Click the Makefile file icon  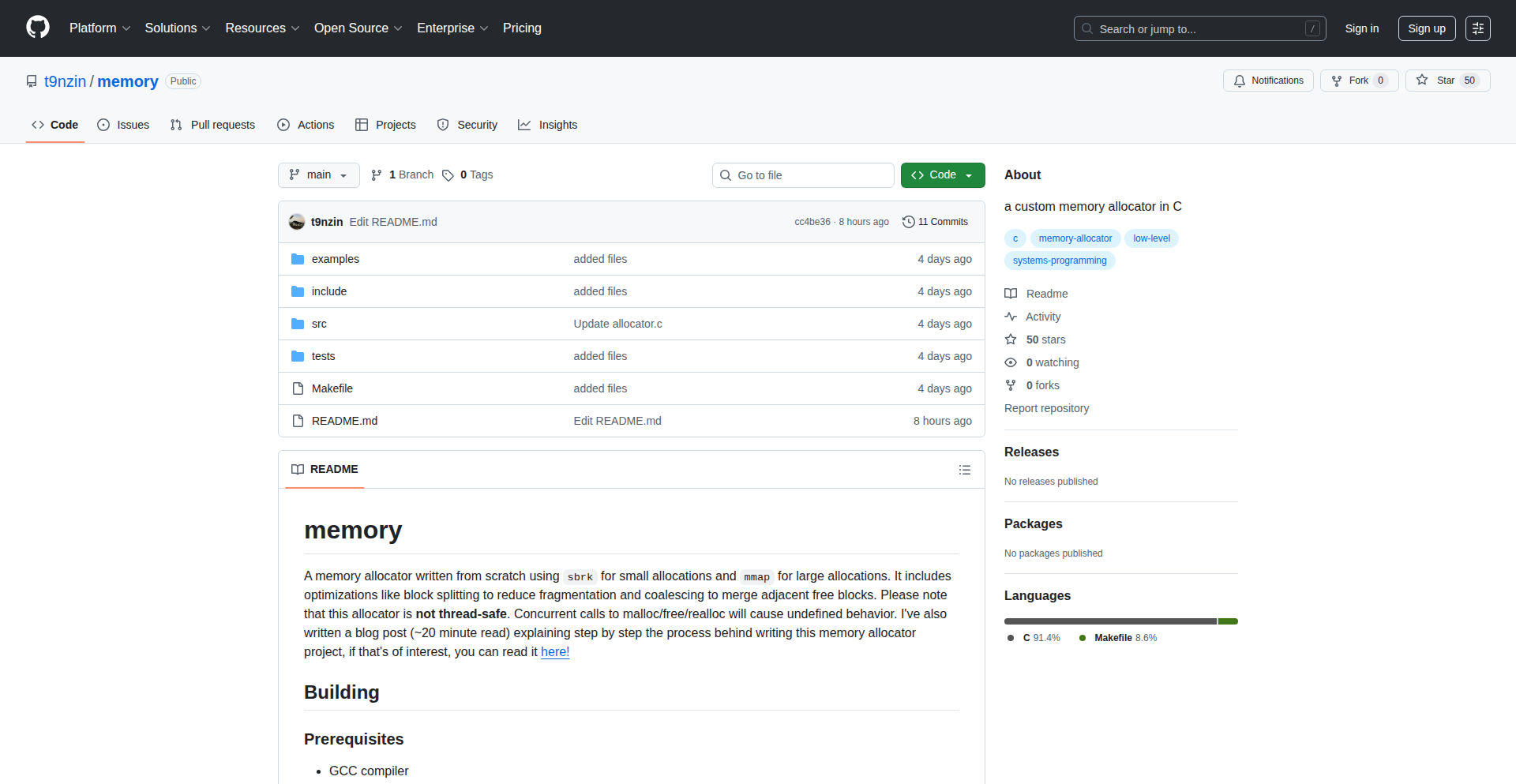point(298,388)
